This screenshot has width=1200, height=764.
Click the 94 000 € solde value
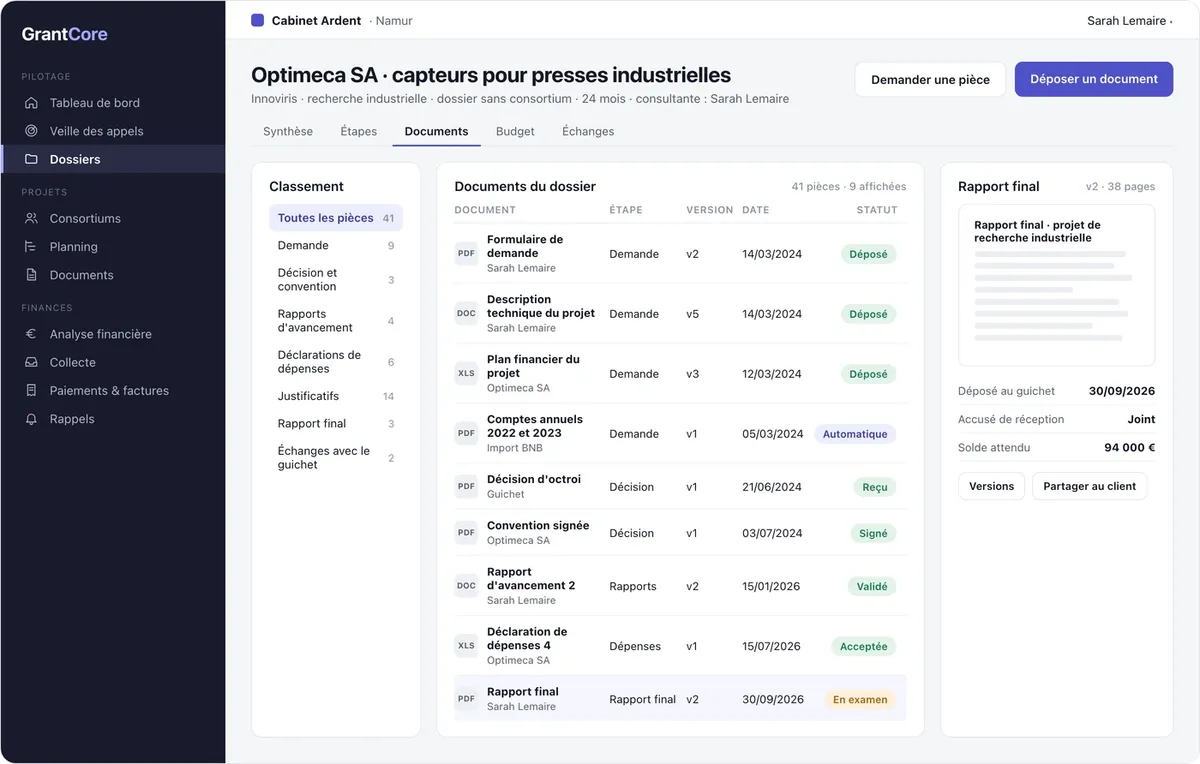[1130, 447]
